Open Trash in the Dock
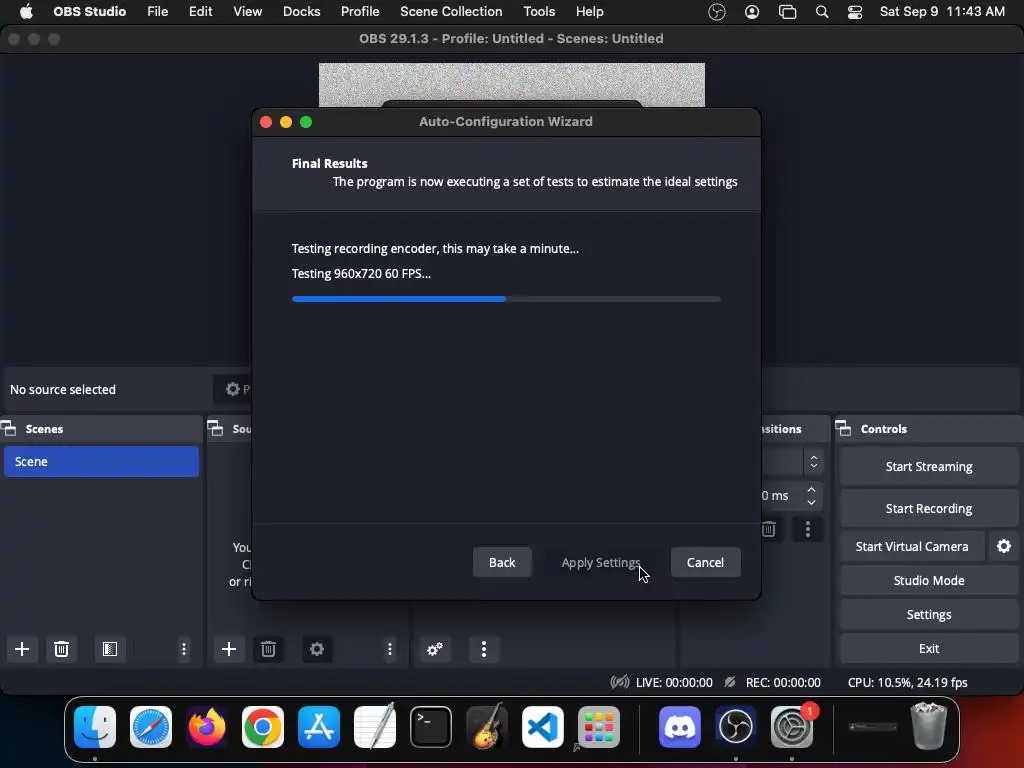The width and height of the screenshot is (1024, 768). [929, 726]
